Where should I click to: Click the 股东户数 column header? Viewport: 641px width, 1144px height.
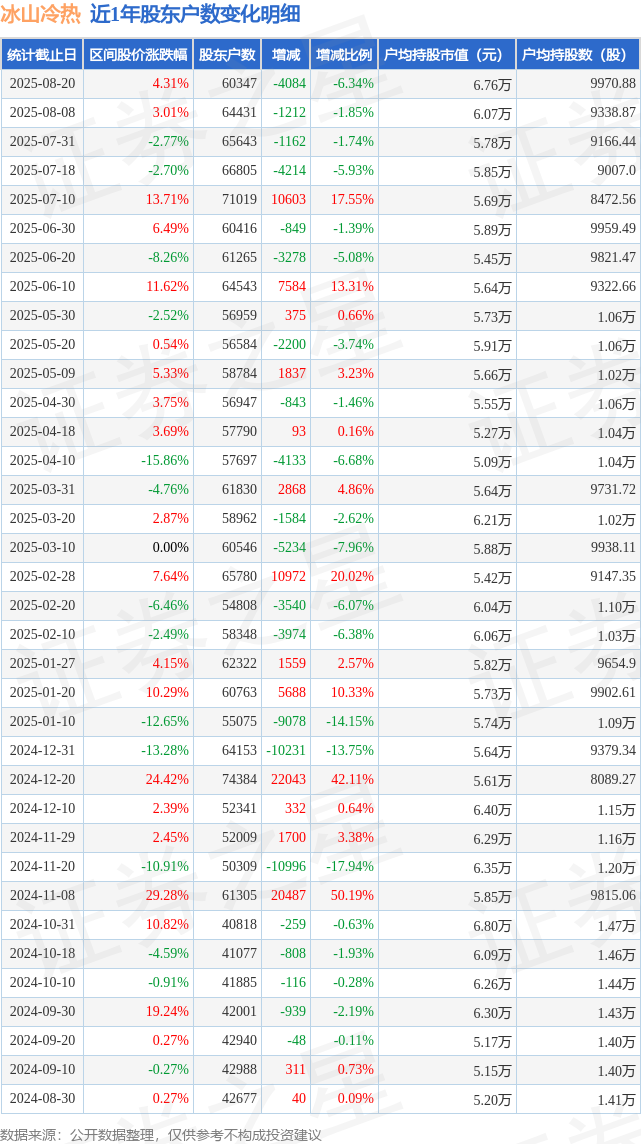click(x=228, y=54)
